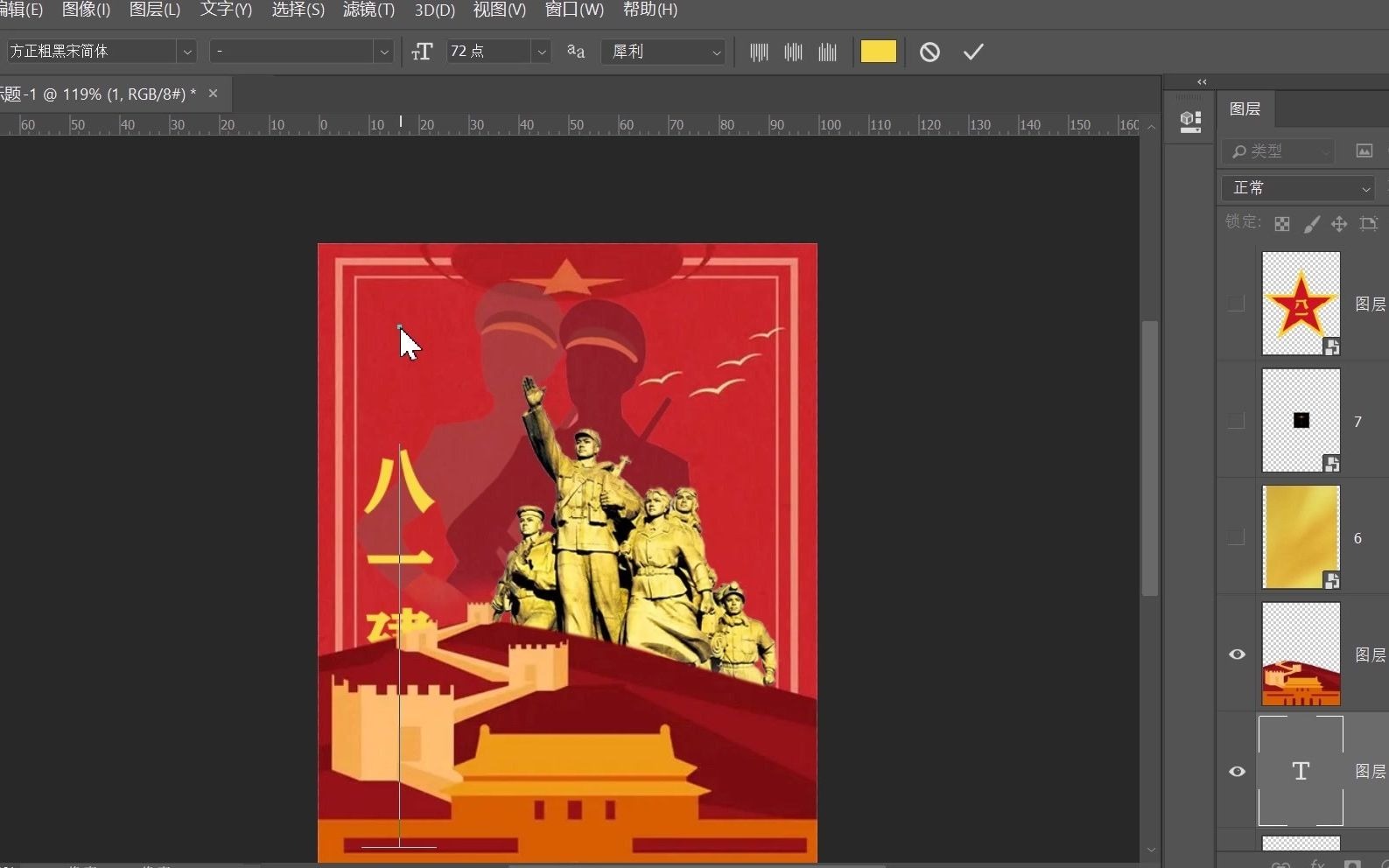Hide the Great Wall layer
The height and width of the screenshot is (868, 1389).
pyautogui.click(x=1237, y=654)
